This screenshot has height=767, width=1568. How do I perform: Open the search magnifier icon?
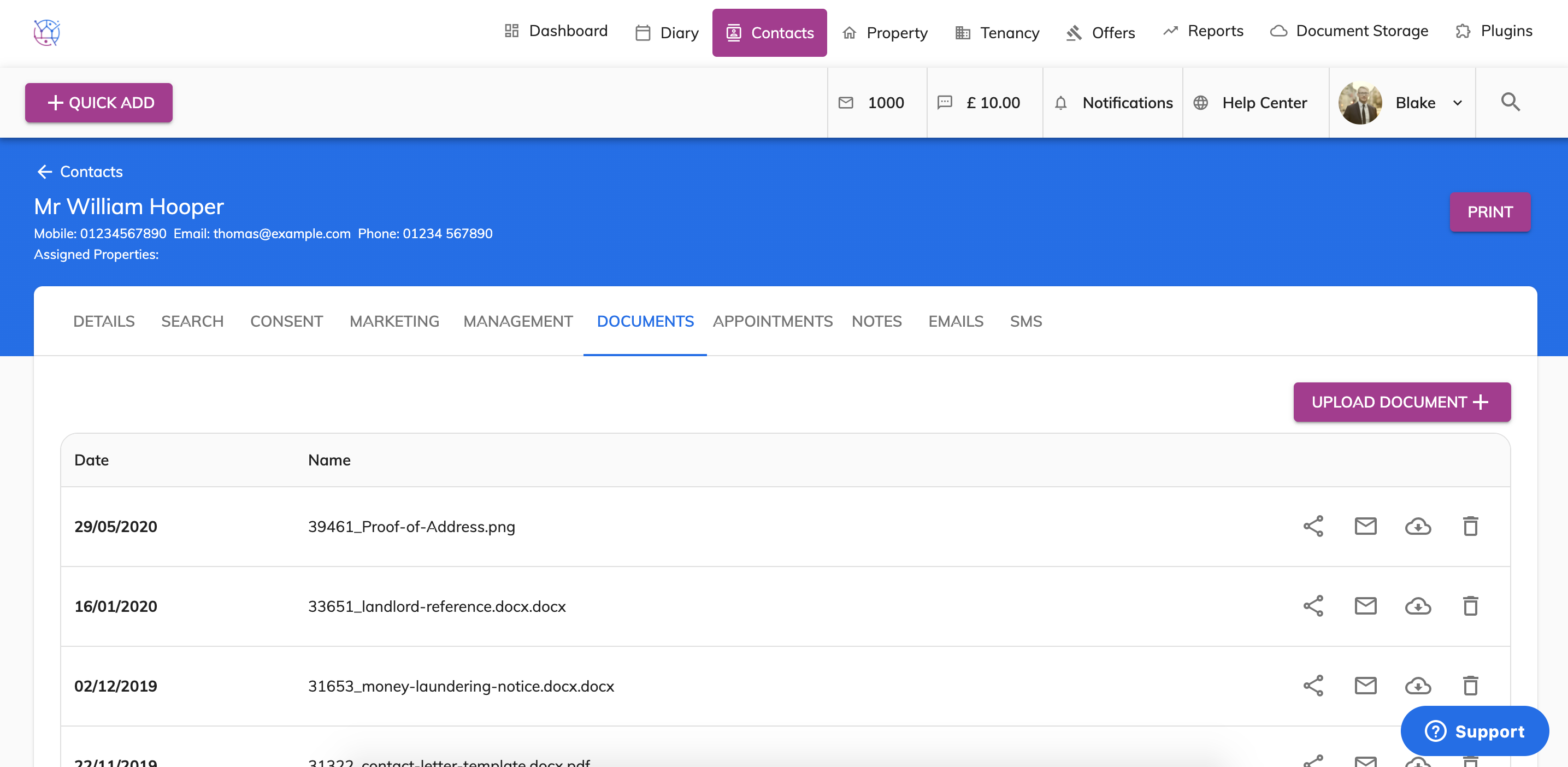point(1510,102)
